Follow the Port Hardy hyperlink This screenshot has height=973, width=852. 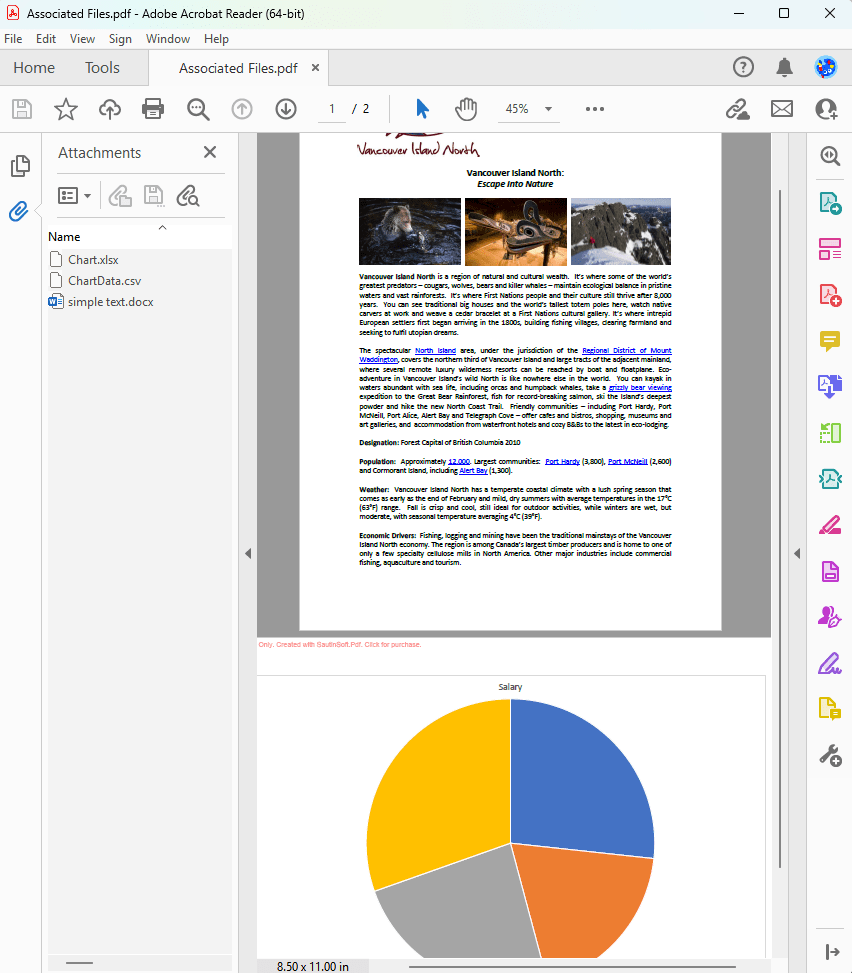[562, 462]
